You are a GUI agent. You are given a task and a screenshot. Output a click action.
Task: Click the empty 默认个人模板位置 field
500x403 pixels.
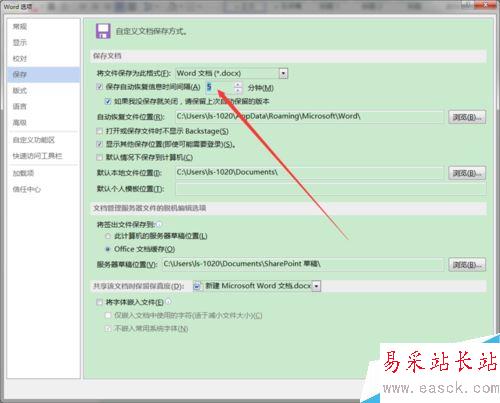point(330,189)
